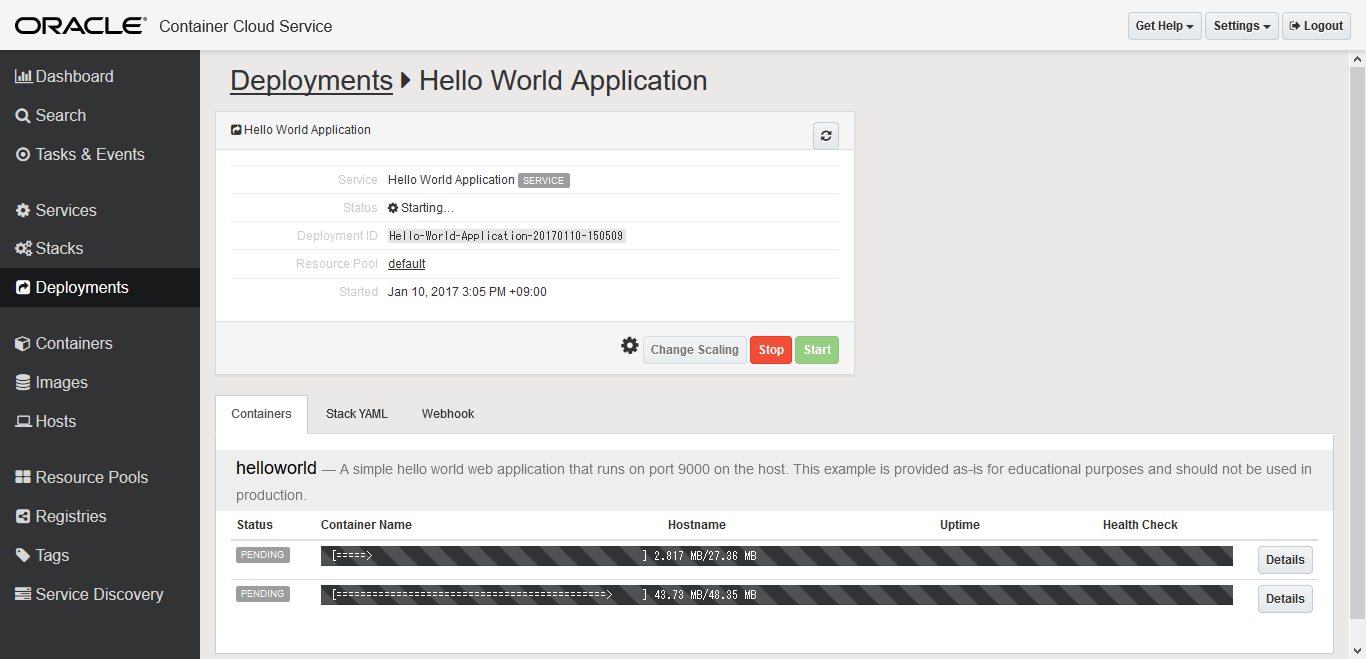1366x659 pixels.
Task: Click the 2.817 MB/27.36 MB progress bar
Action: coord(777,556)
